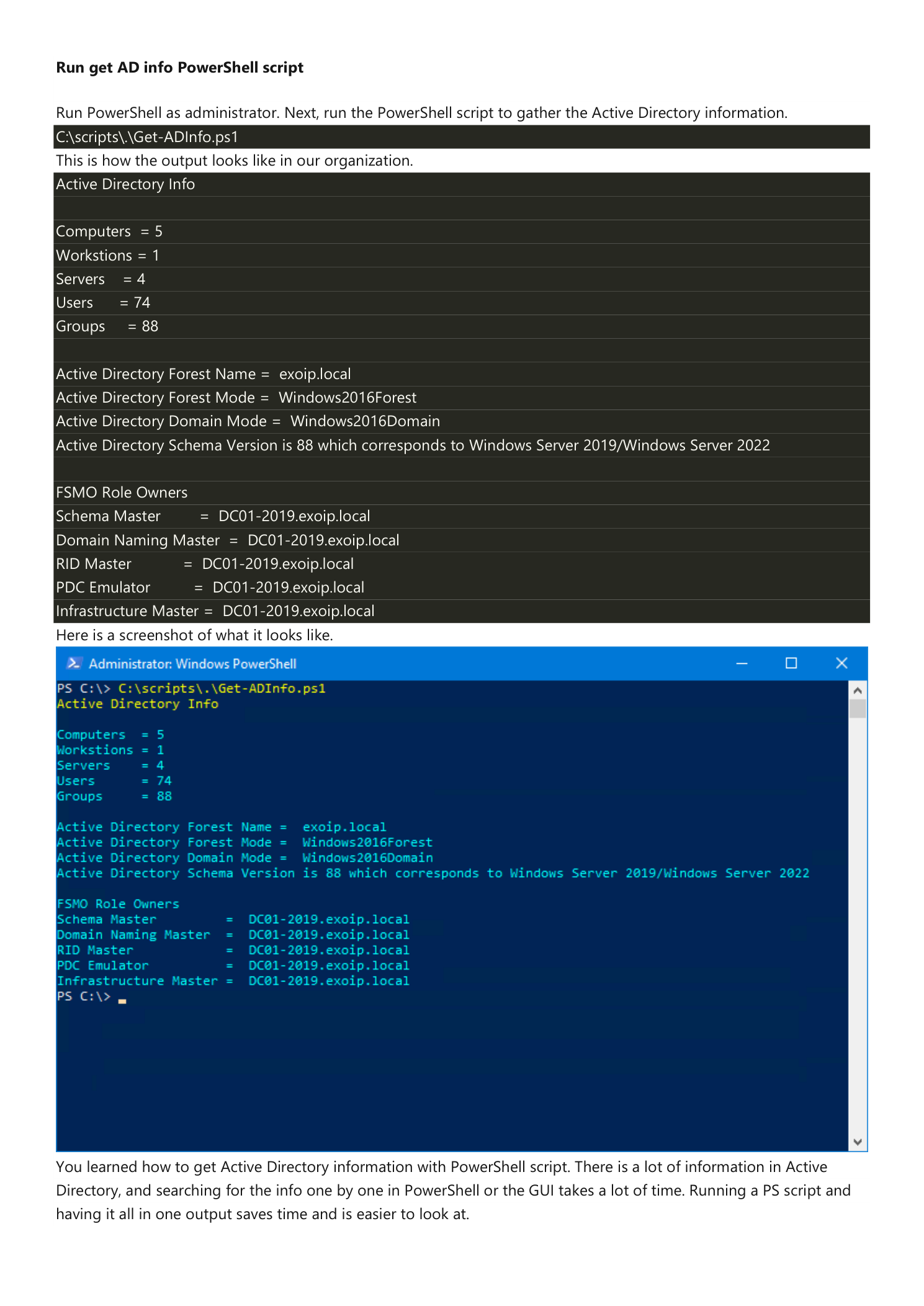
Task: Click 'RID Master' line in the PowerShell output
Action: (233, 950)
